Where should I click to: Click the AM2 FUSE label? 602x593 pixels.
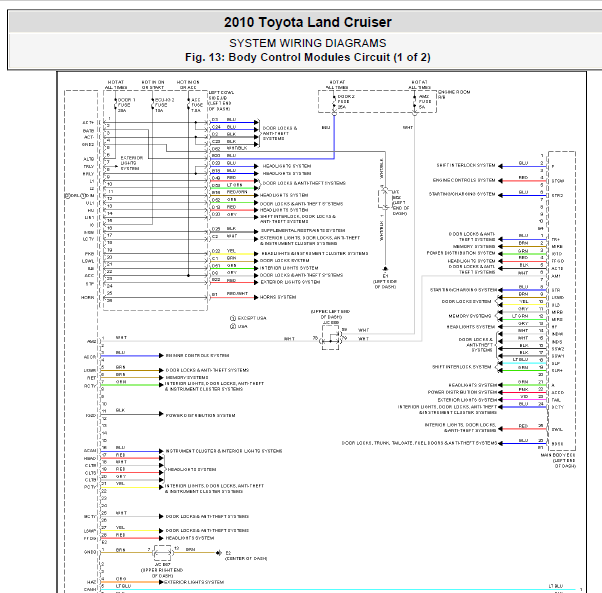coord(423,102)
